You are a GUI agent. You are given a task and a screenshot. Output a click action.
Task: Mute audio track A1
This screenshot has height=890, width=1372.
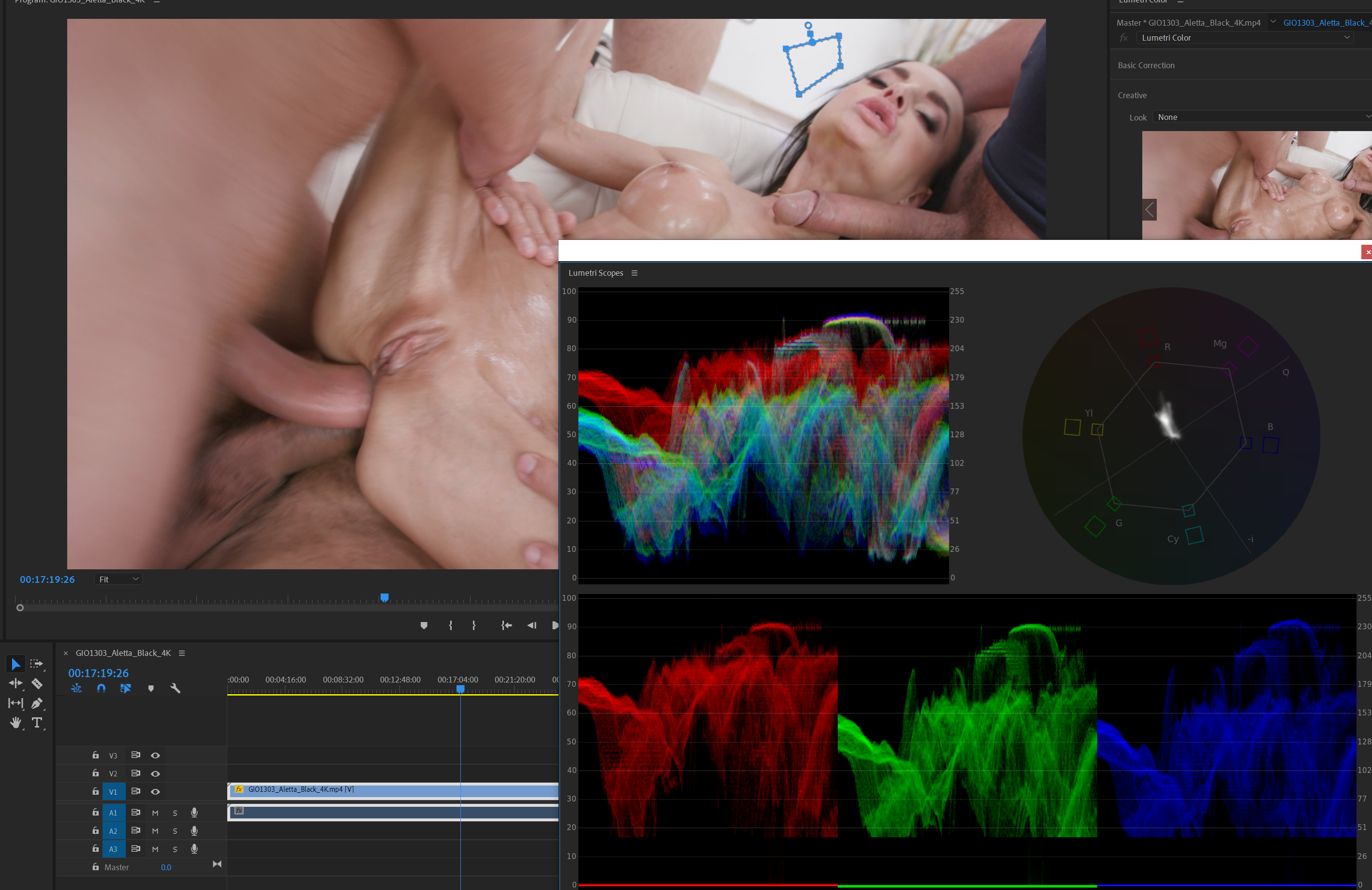pyautogui.click(x=155, y=813)
